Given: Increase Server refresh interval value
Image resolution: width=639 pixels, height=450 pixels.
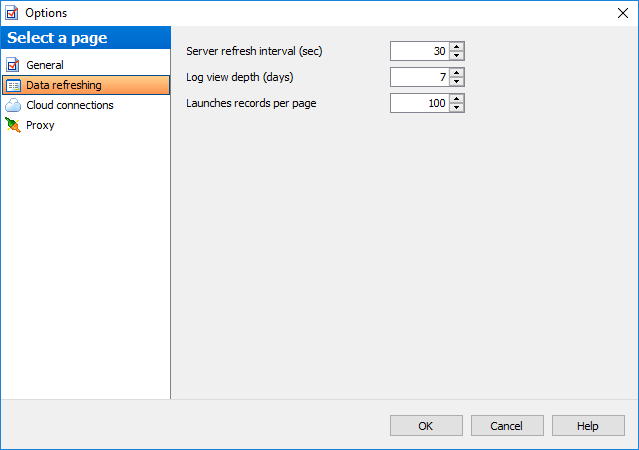Looking at the screenshot, I should (x=457, y=46).
